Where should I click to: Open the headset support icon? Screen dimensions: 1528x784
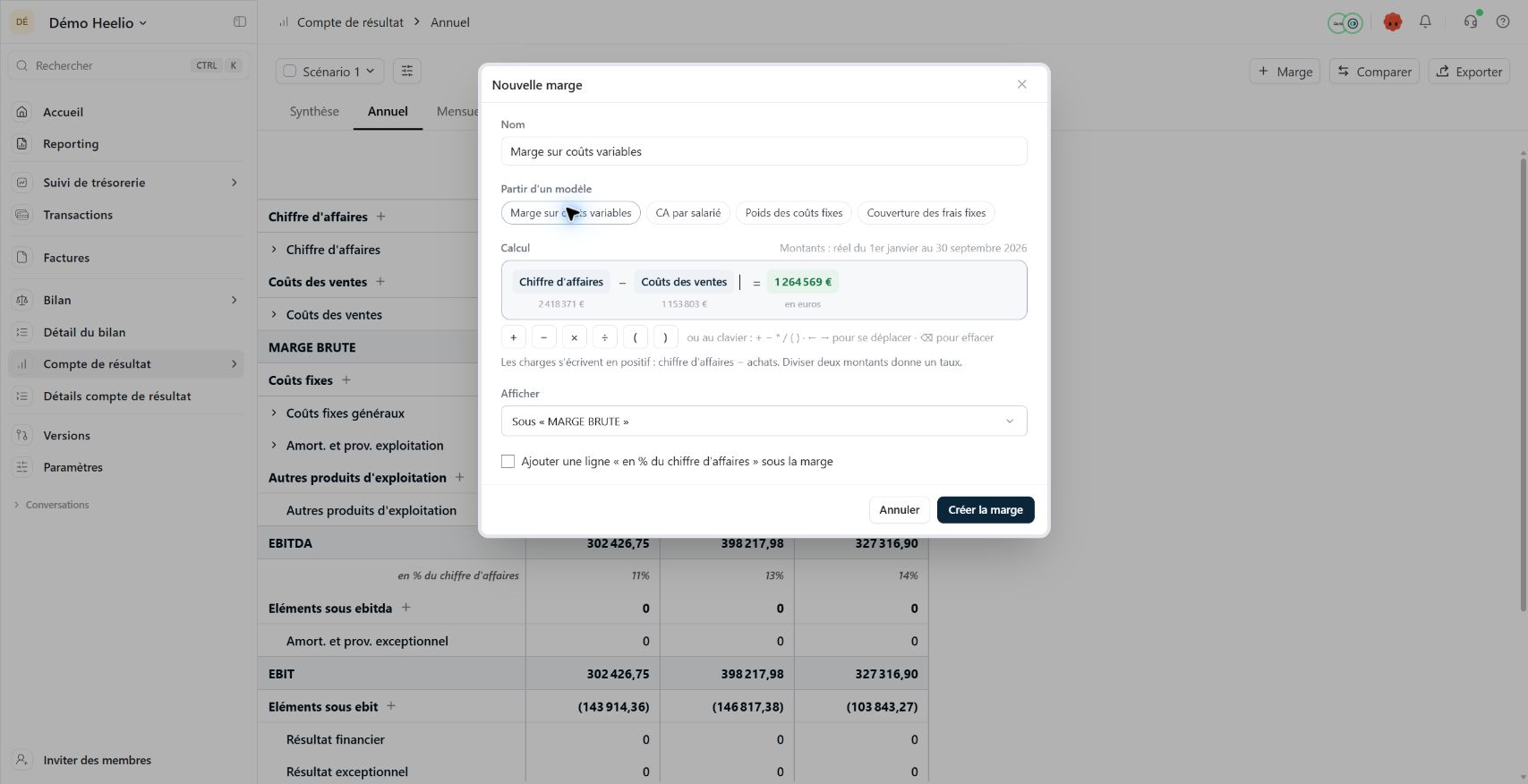pyautogui.click(x=1471, y=21)
